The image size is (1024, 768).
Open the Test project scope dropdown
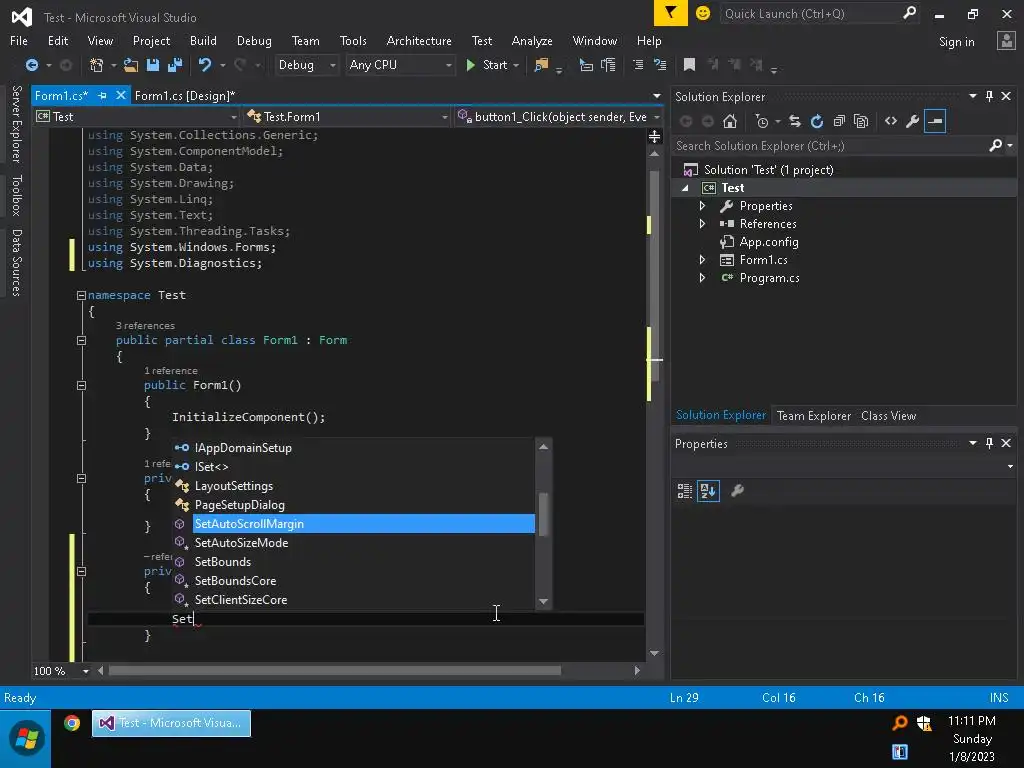(x=136, y=116)
